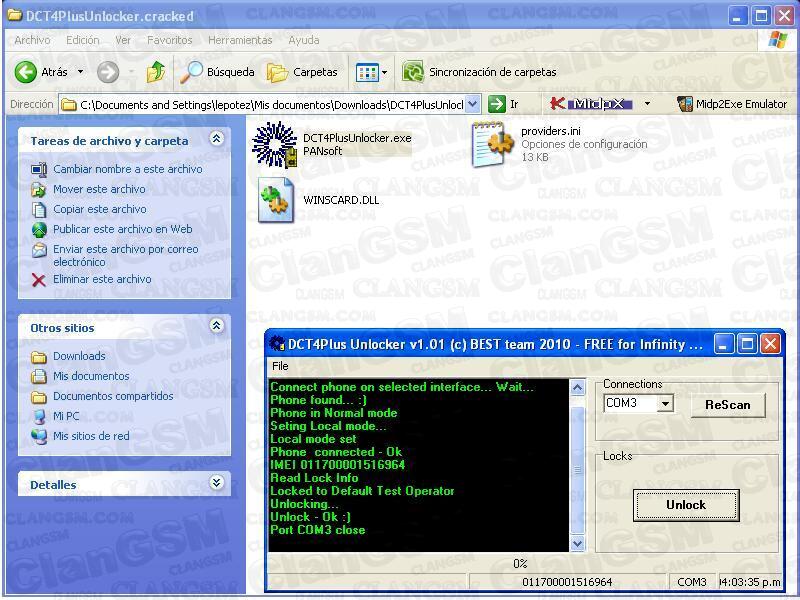Screen dimensions: 800x600
Task: Open the Herramientas menu
Action: (x=240, y=40)
